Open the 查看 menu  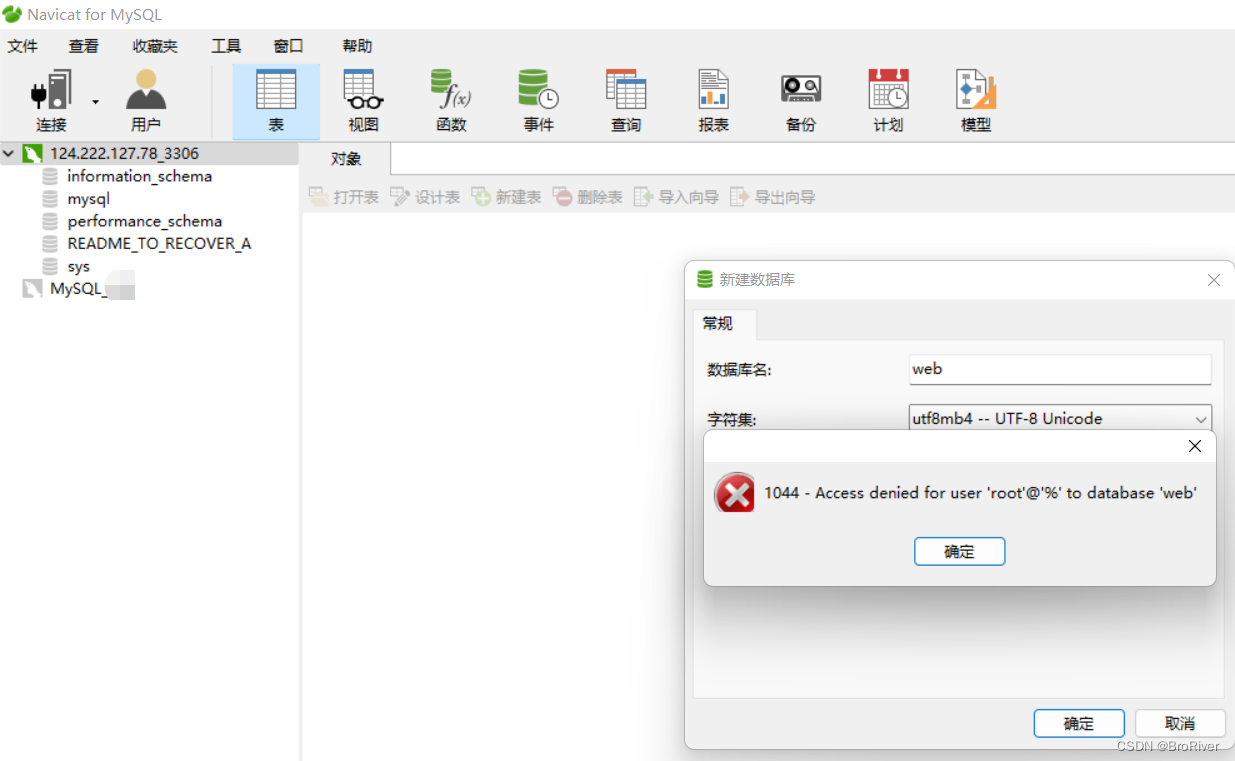point(84,46)
